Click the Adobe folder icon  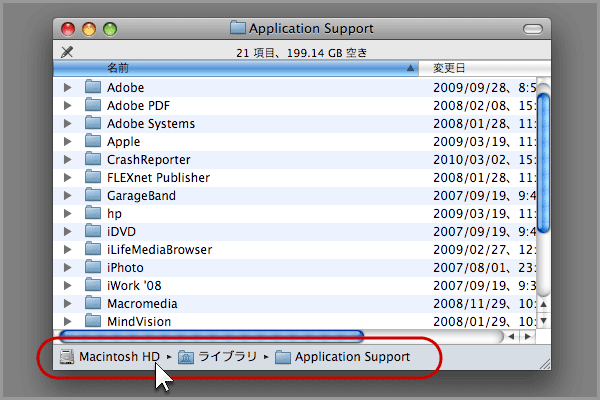pyautogui.click(x=94, y=87)
